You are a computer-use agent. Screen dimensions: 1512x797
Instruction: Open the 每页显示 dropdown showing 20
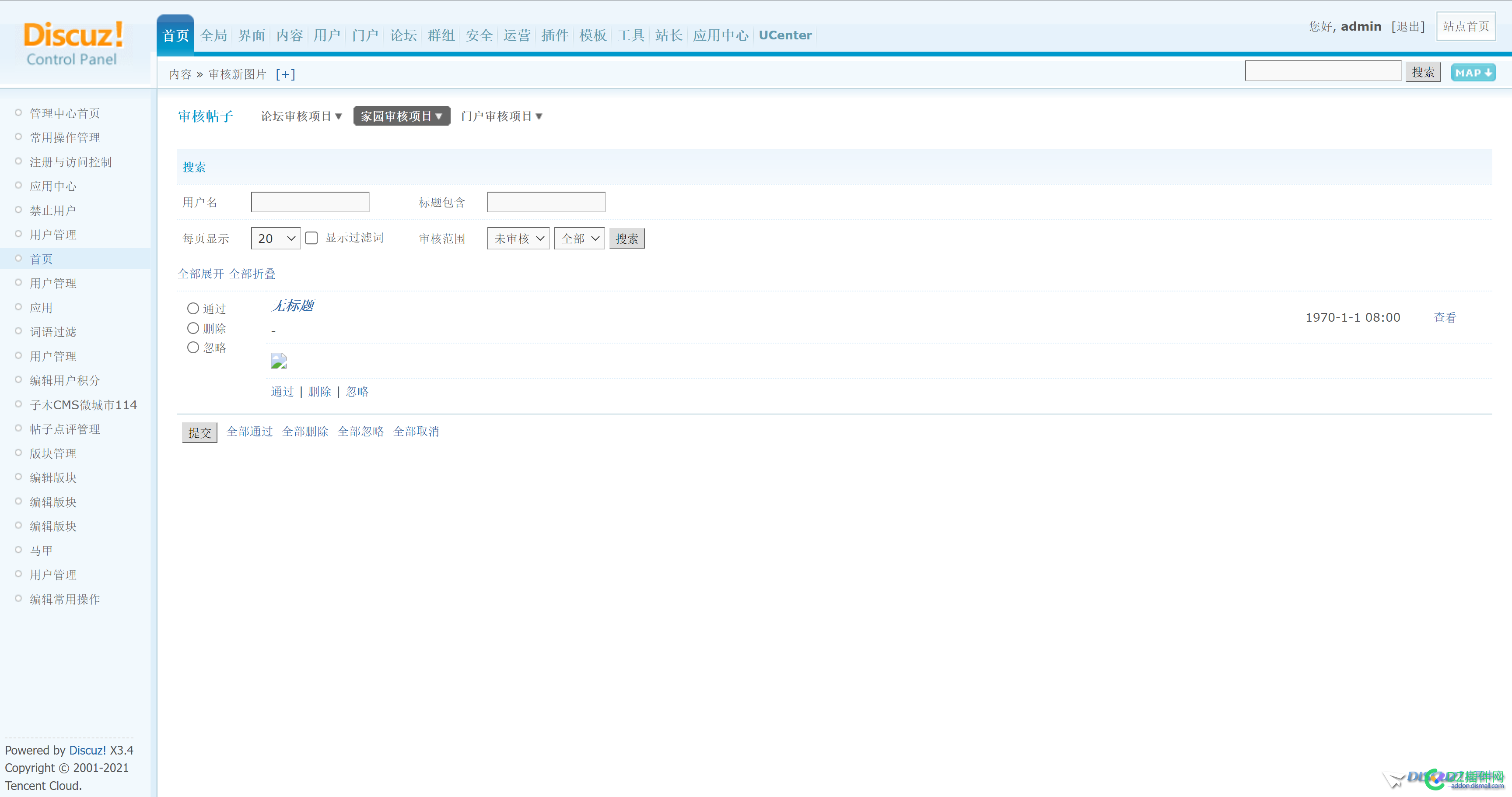pyautogui.click(x=276, y=239)
